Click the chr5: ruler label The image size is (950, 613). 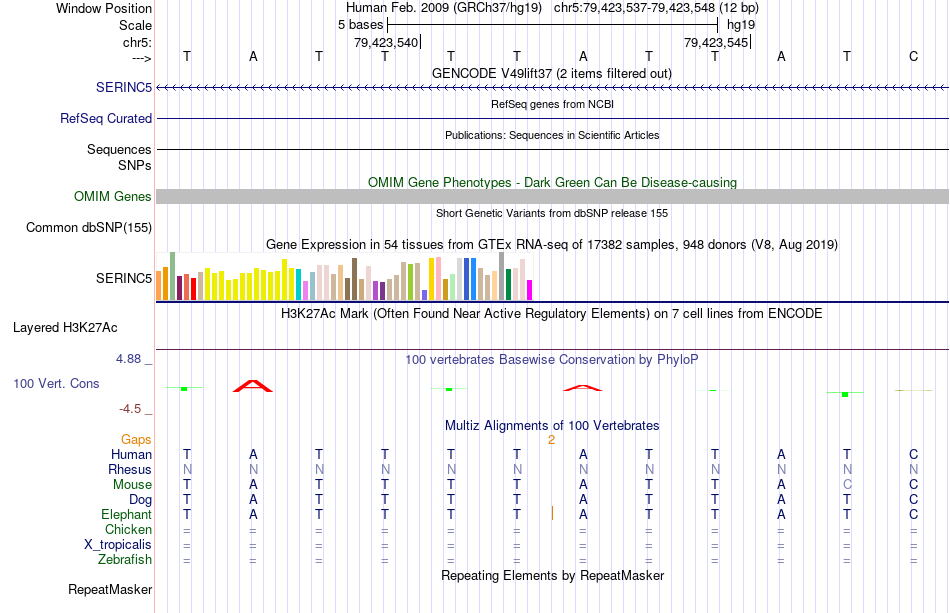(x=137, y=42)
